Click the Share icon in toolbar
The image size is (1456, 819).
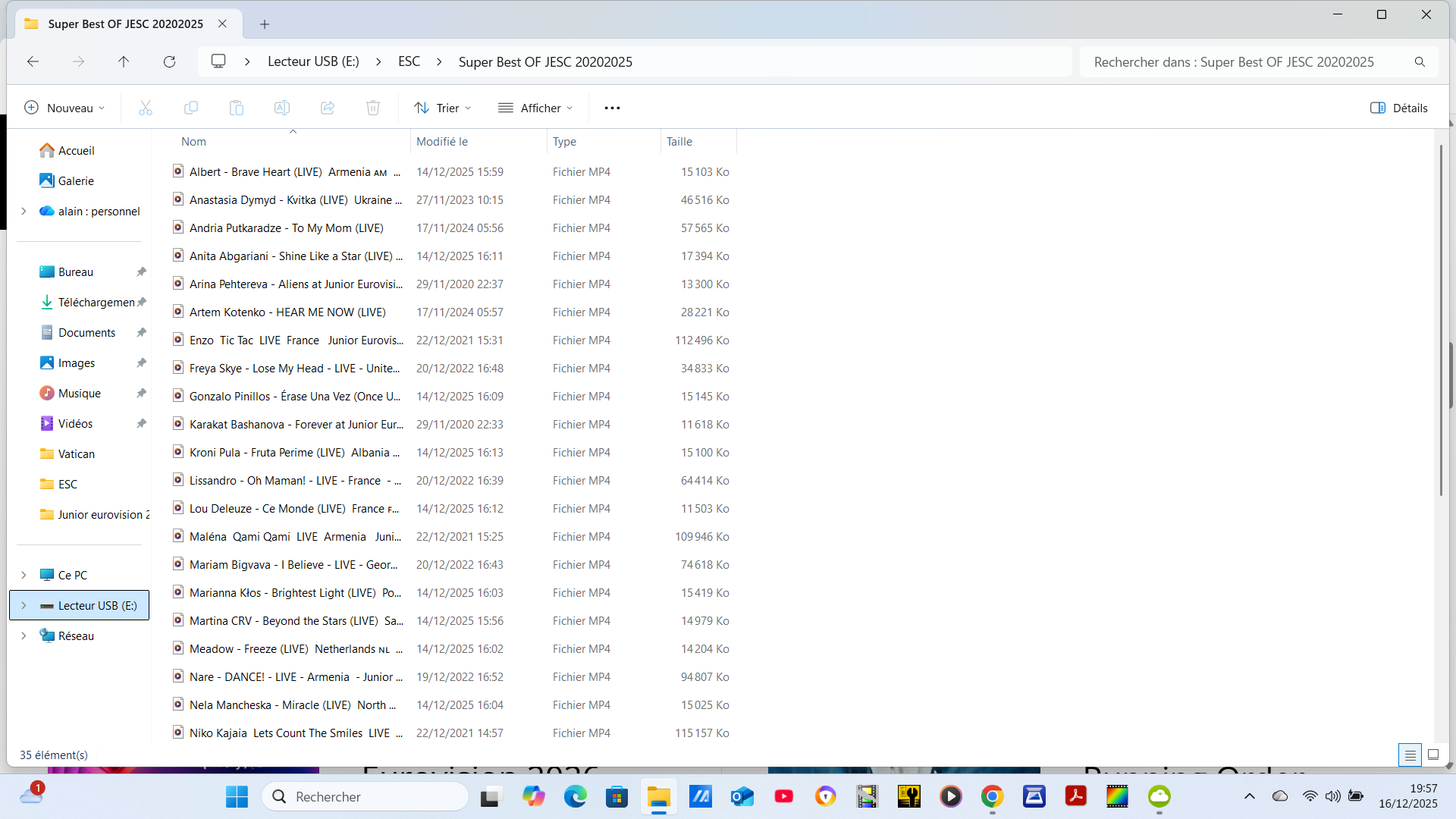tap(328, 108)
